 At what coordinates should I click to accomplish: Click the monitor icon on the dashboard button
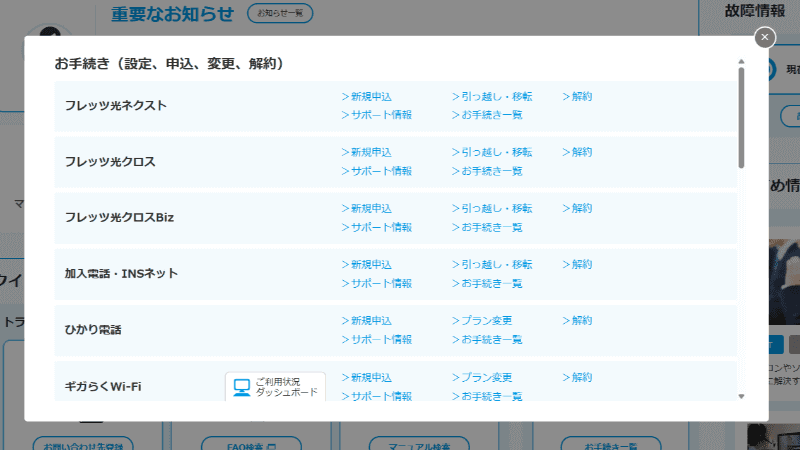242,387
